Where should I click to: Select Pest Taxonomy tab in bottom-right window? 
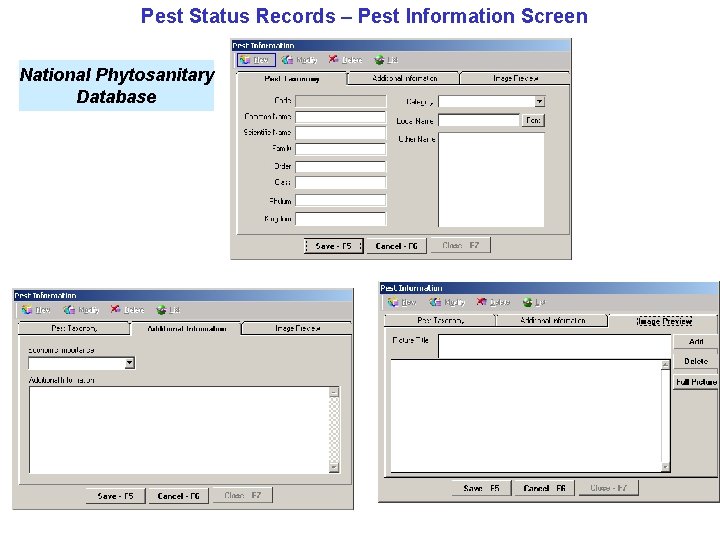pyautogui.click(x=440, y=320)
